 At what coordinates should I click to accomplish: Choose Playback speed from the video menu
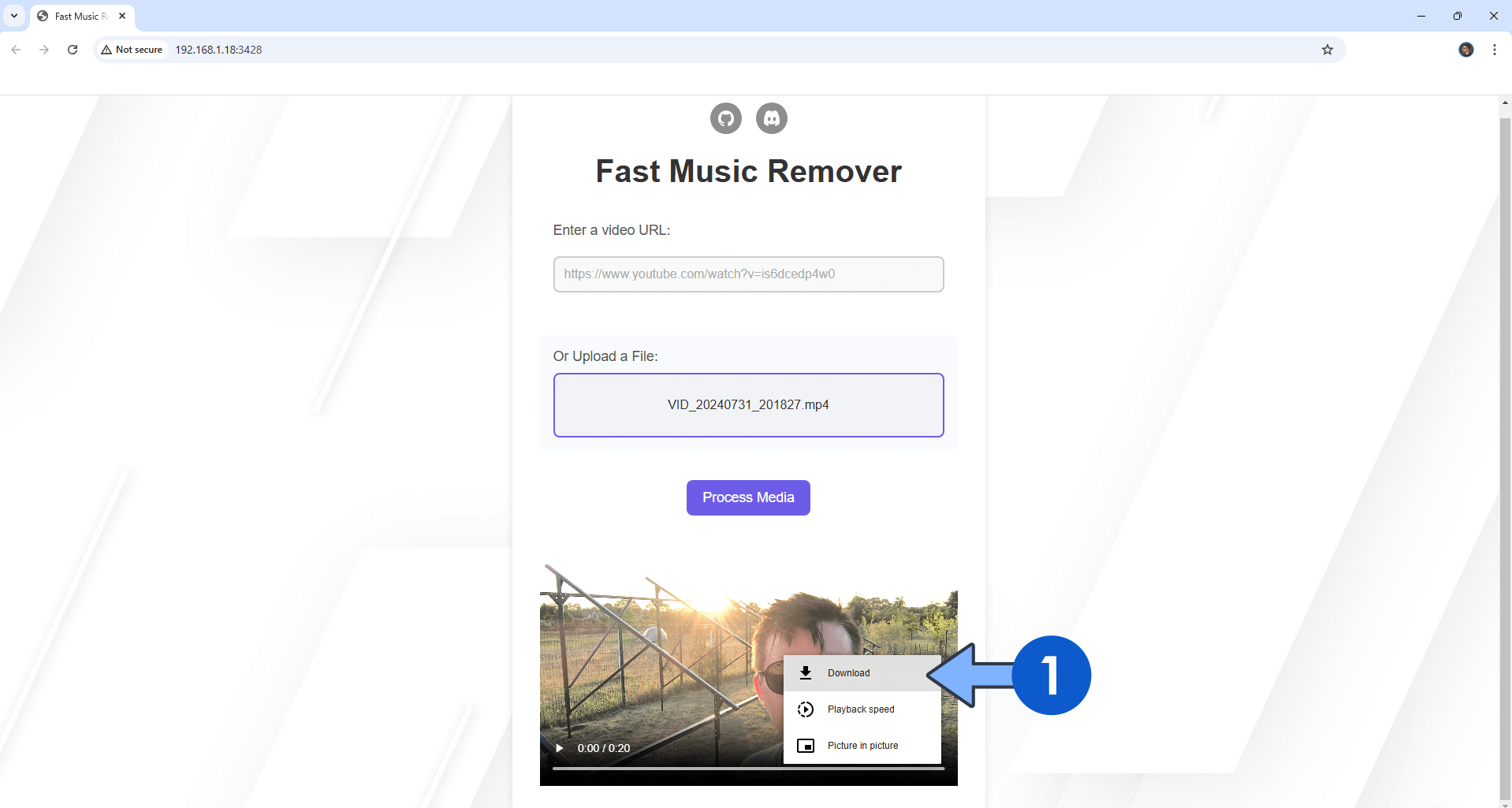862,709
